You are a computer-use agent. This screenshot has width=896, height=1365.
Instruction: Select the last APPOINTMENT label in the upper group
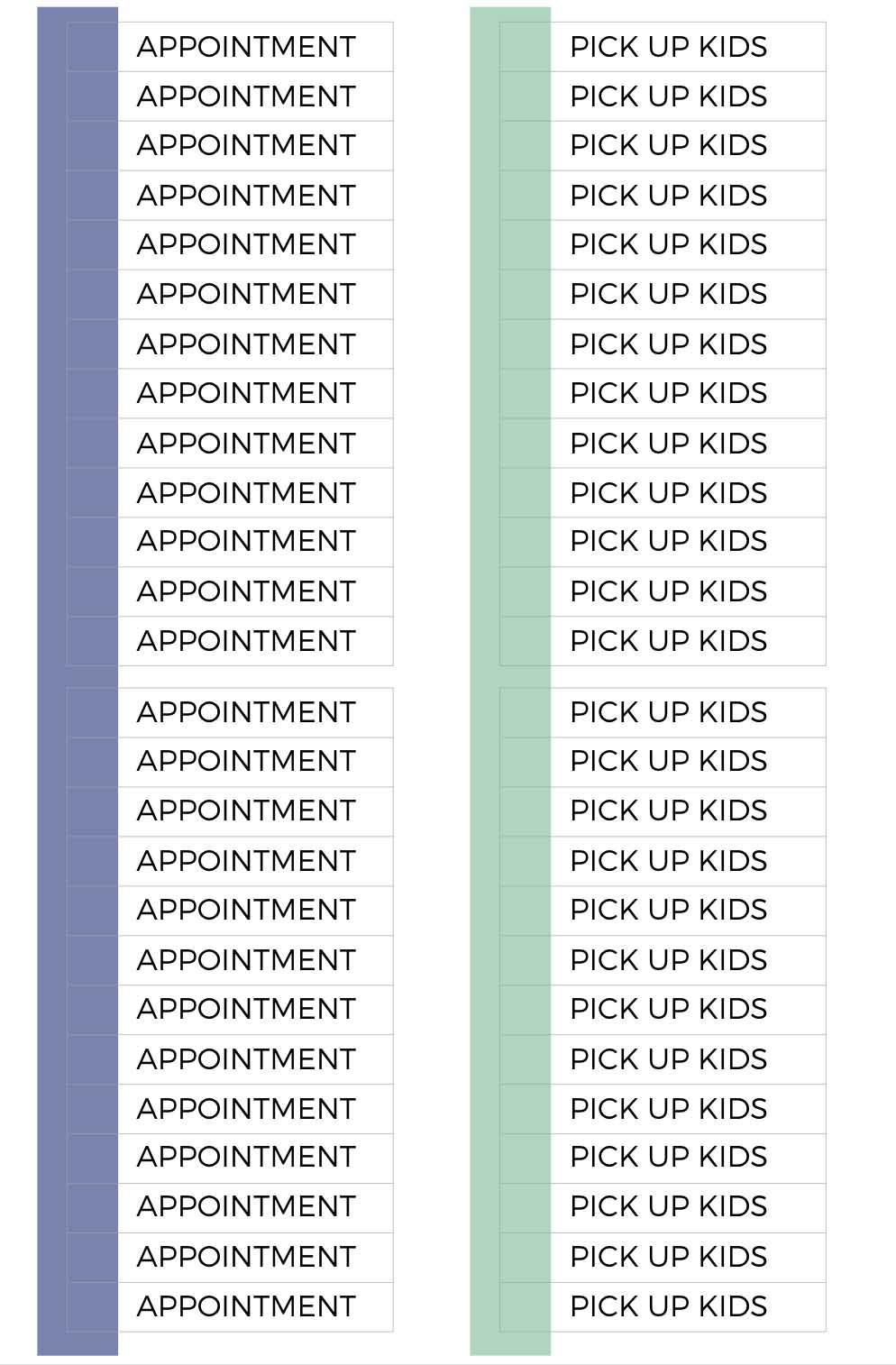click(246, 641)
